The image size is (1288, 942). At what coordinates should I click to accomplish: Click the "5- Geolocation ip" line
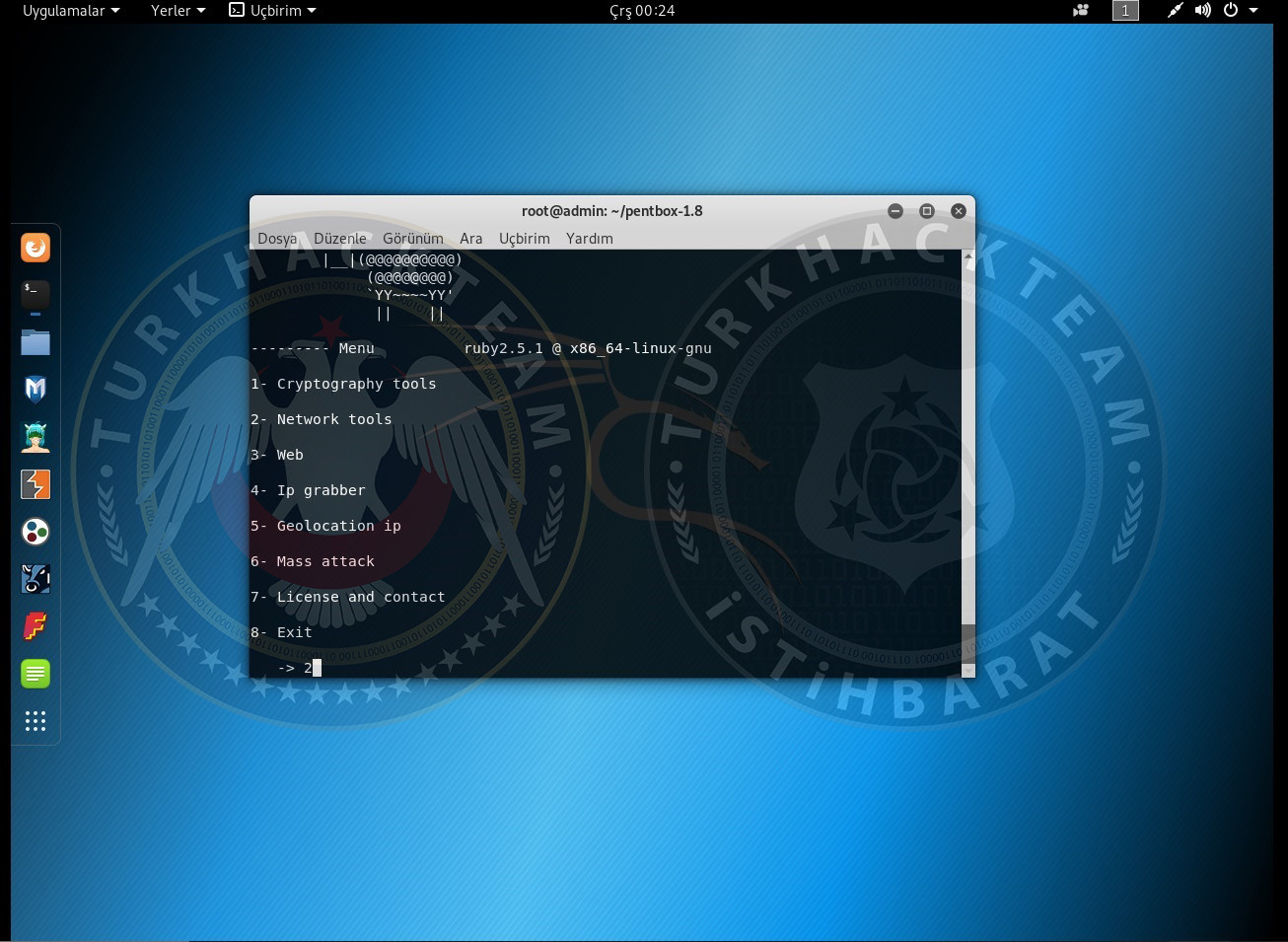(x=325, y=526)
